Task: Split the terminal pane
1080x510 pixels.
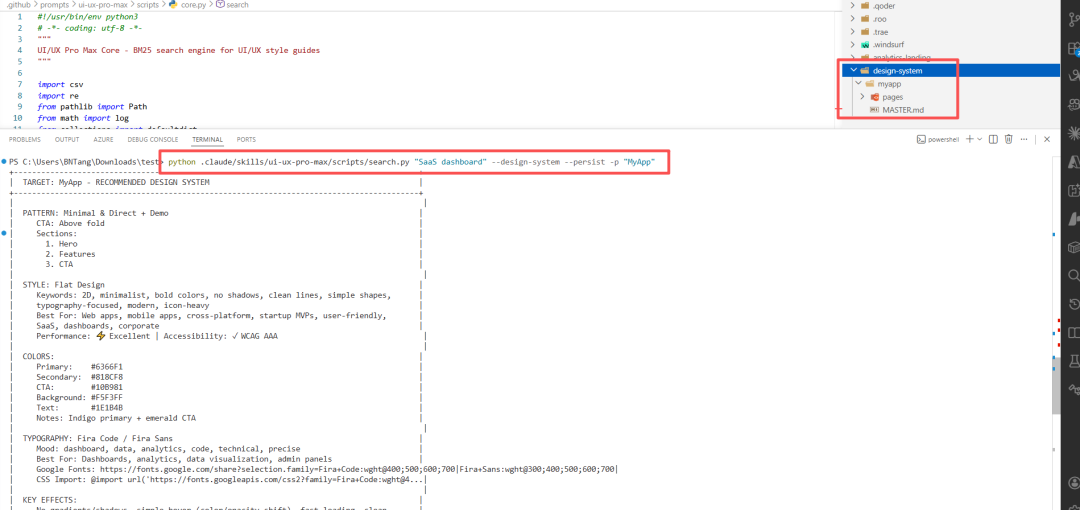Action: [x=993, y=139]
